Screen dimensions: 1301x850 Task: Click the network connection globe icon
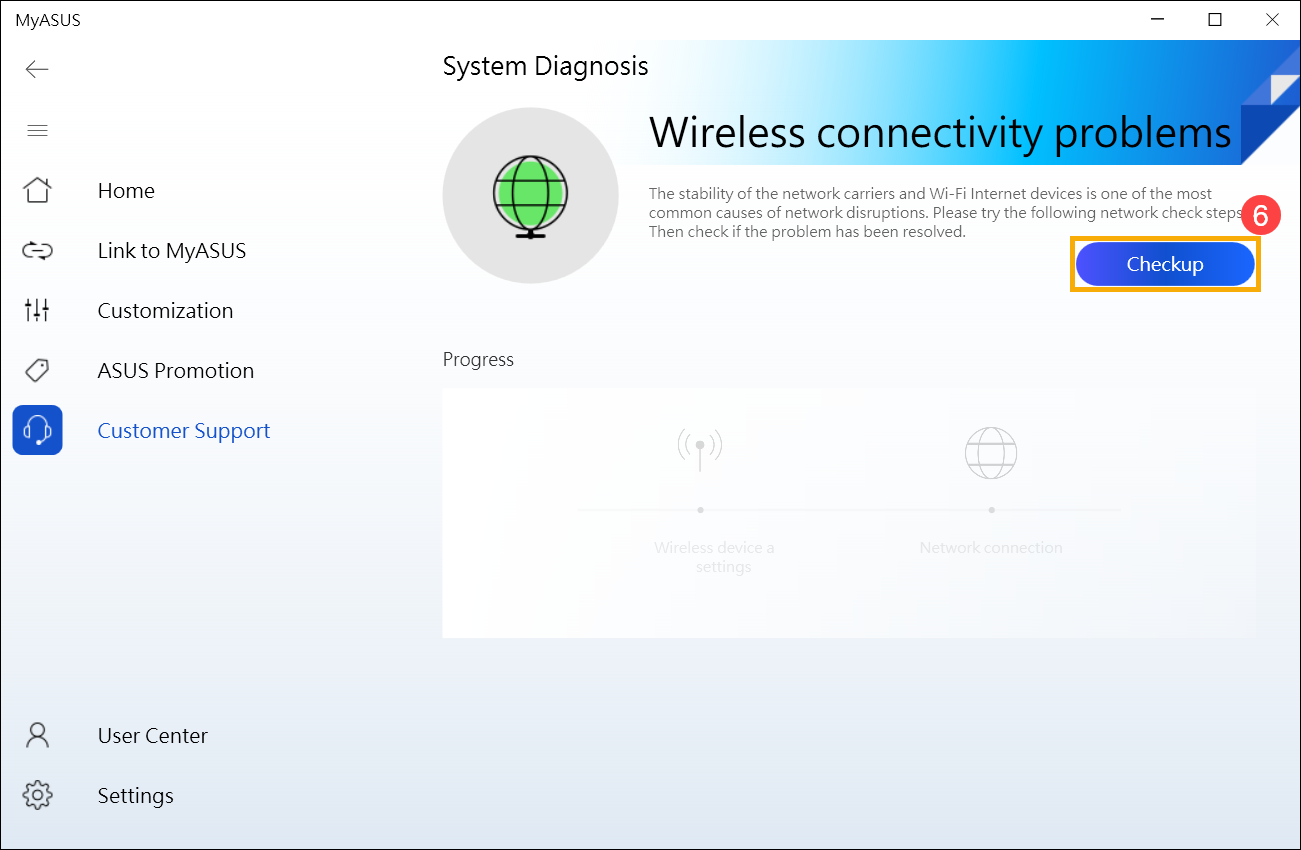991,452
